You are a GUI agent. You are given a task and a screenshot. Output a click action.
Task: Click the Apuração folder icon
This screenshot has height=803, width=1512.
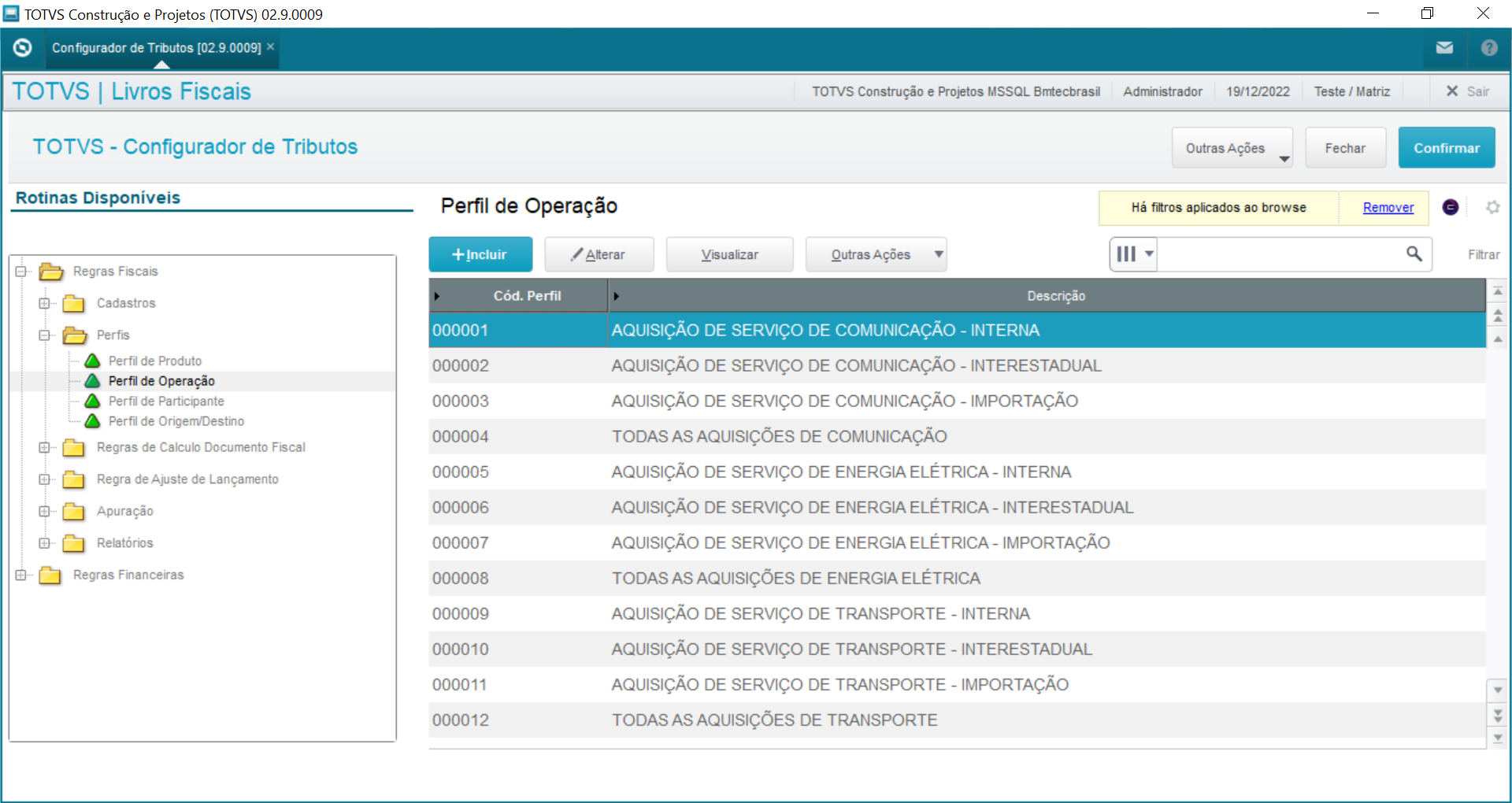click(x=74, y=512)
